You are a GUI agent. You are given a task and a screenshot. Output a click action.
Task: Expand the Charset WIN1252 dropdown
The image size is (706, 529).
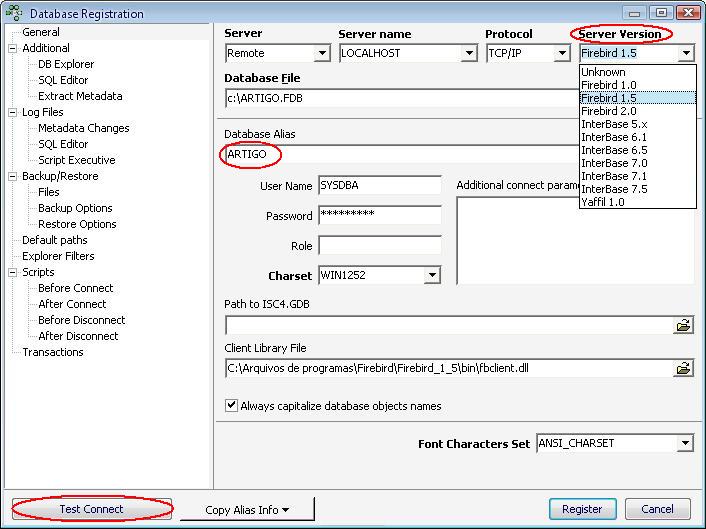(x=433, y=276)
